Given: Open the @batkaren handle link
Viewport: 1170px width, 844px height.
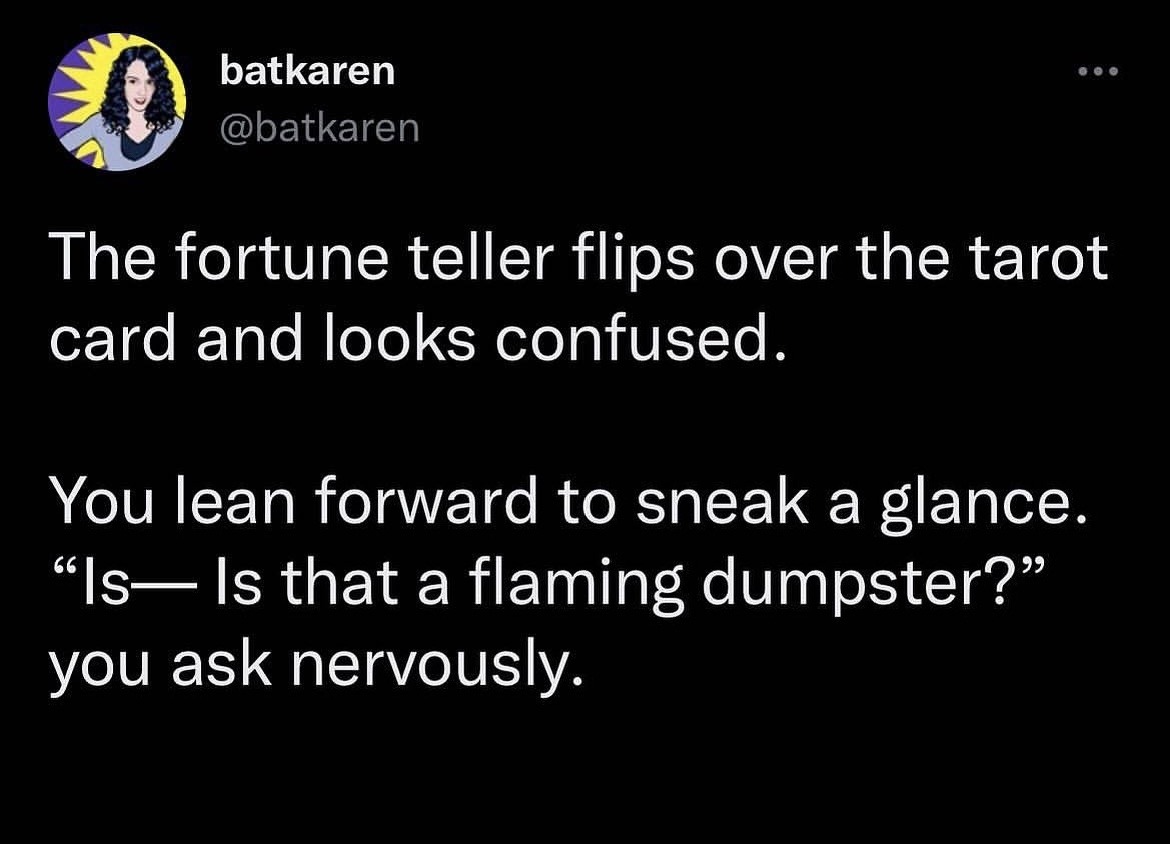Looking at the screenshot, I should [318, 129].
